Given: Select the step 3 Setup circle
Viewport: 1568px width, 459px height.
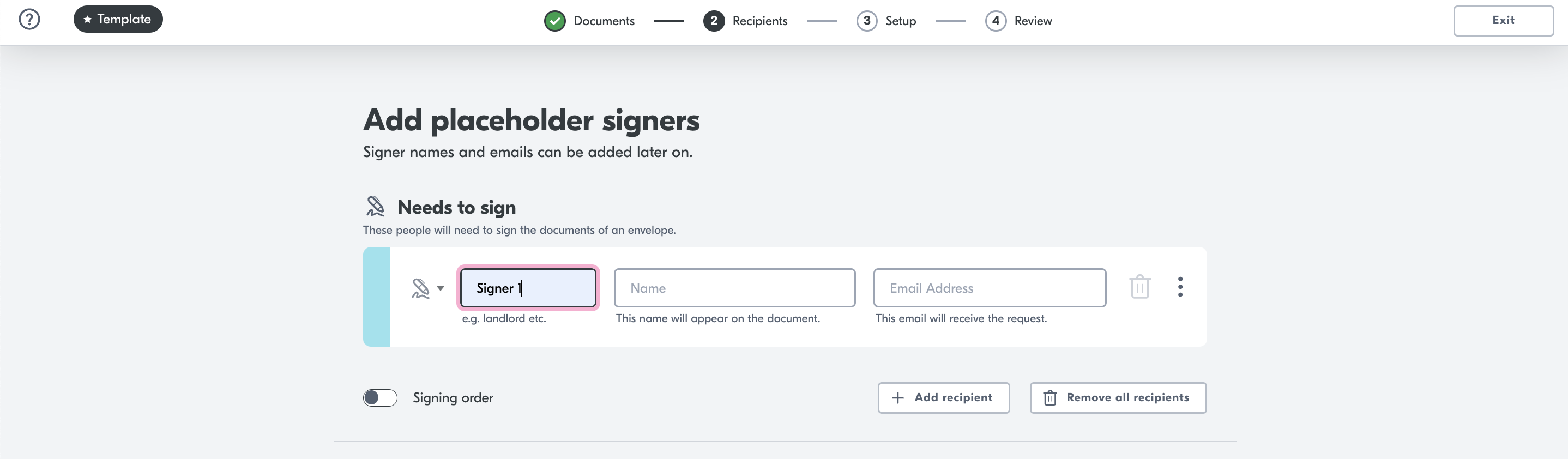Looking at the screenshot, I should click(867, 21).
